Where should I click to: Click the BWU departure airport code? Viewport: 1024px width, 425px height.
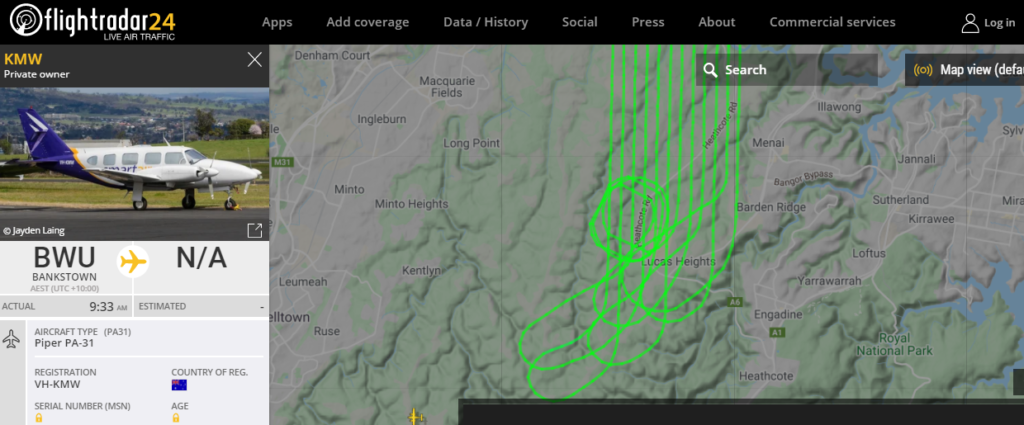pos(65,259)
